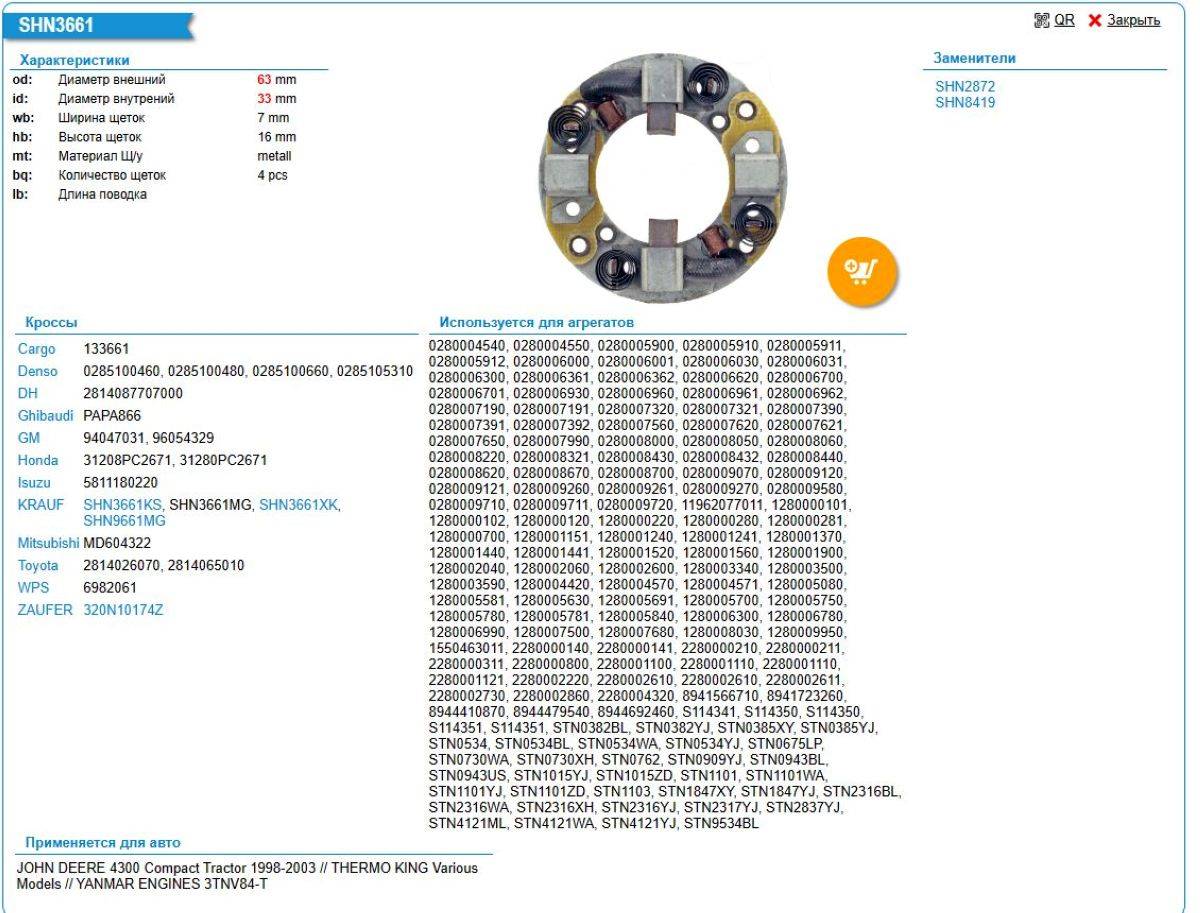Select the ZAUFER brand label
This screenshot has width=1200, height=913.
coord(45,609)
